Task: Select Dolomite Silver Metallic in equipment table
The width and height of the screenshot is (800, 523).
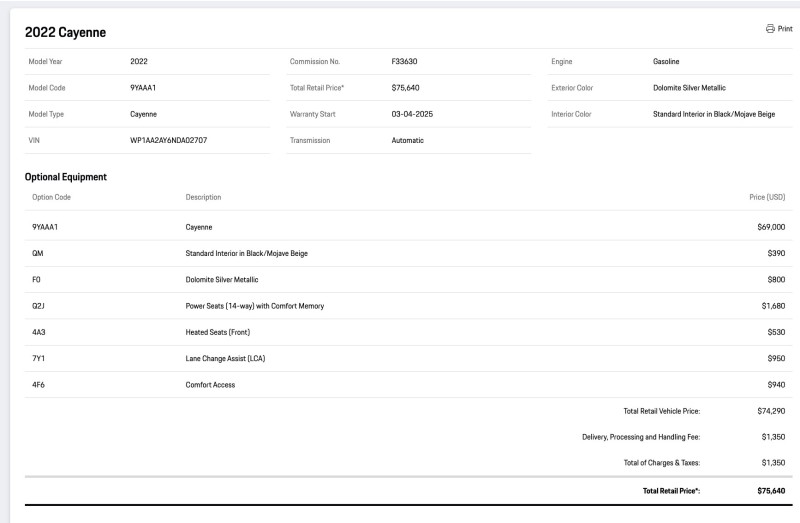Action: (x=222, y=280)
